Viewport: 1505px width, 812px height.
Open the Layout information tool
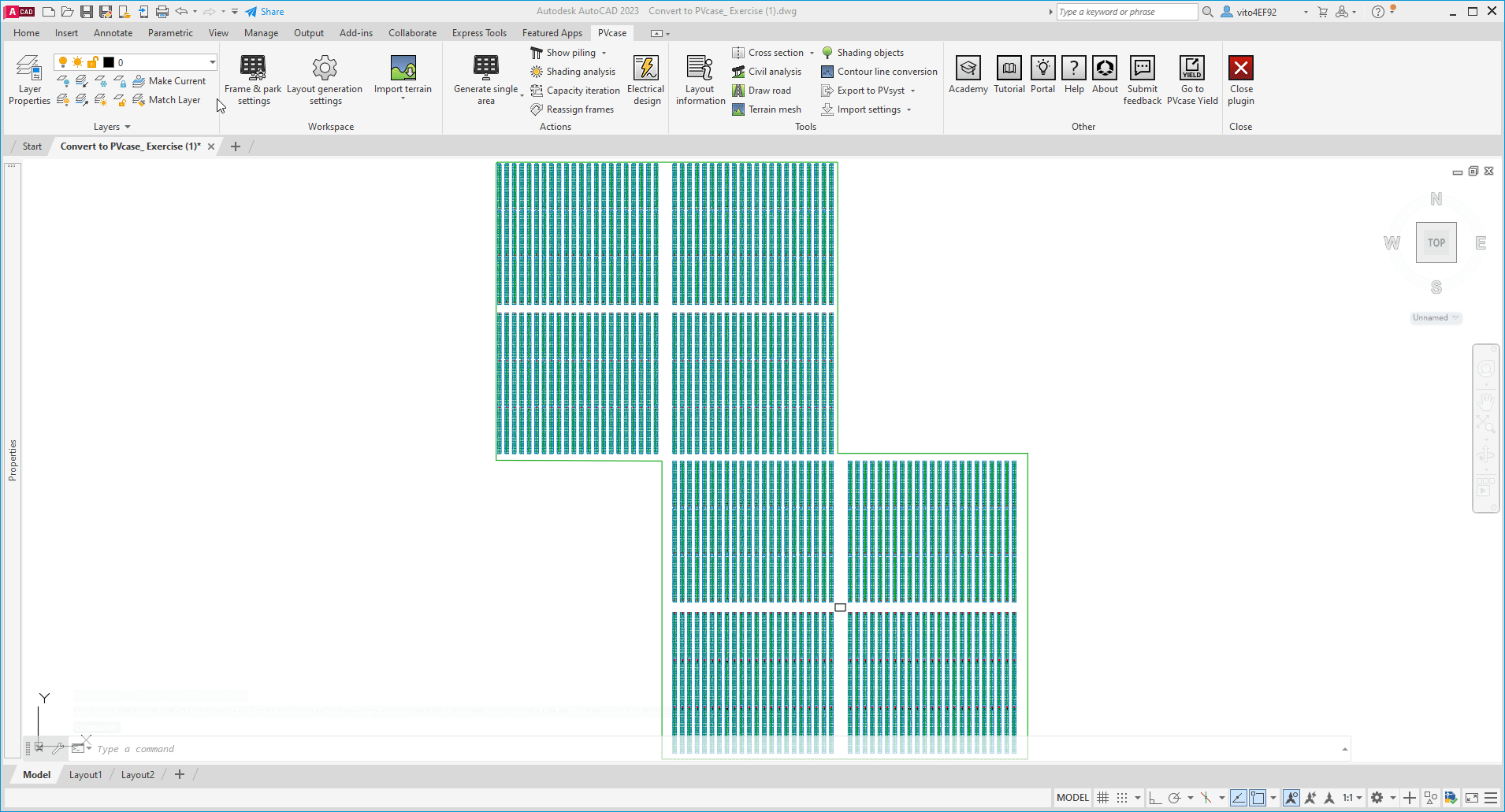coord(700,79)
